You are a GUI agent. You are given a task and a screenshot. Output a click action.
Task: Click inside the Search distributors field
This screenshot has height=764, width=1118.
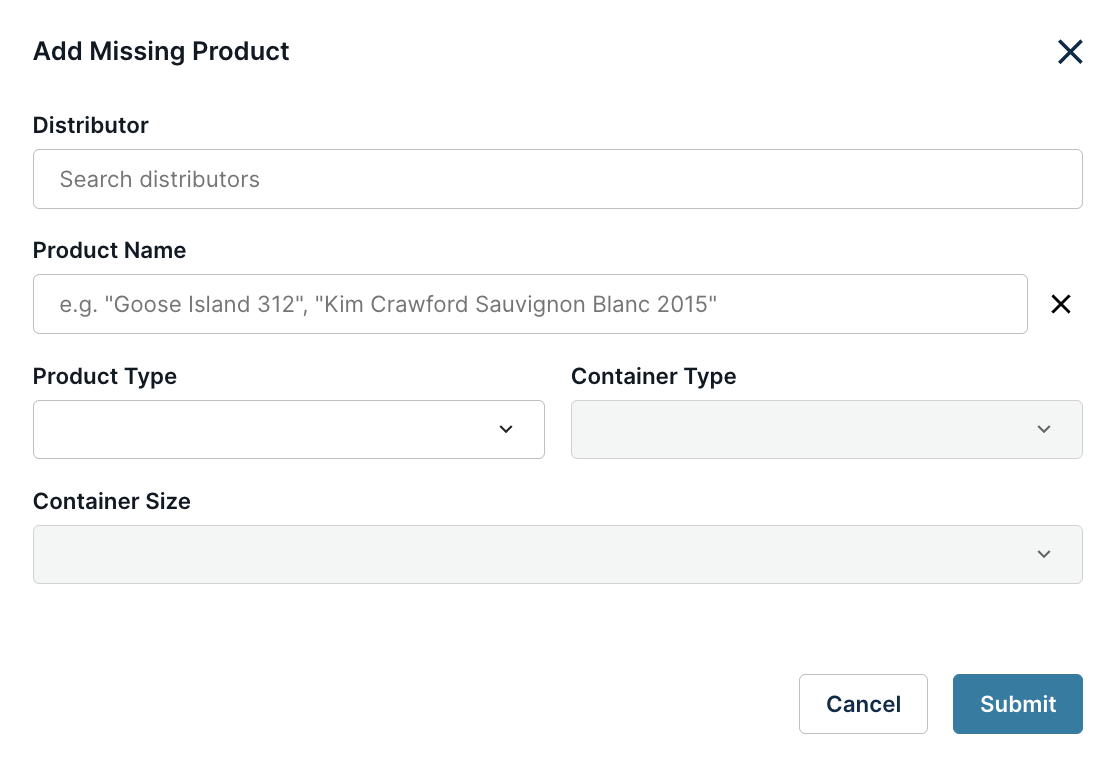click(x=557, y=179)
